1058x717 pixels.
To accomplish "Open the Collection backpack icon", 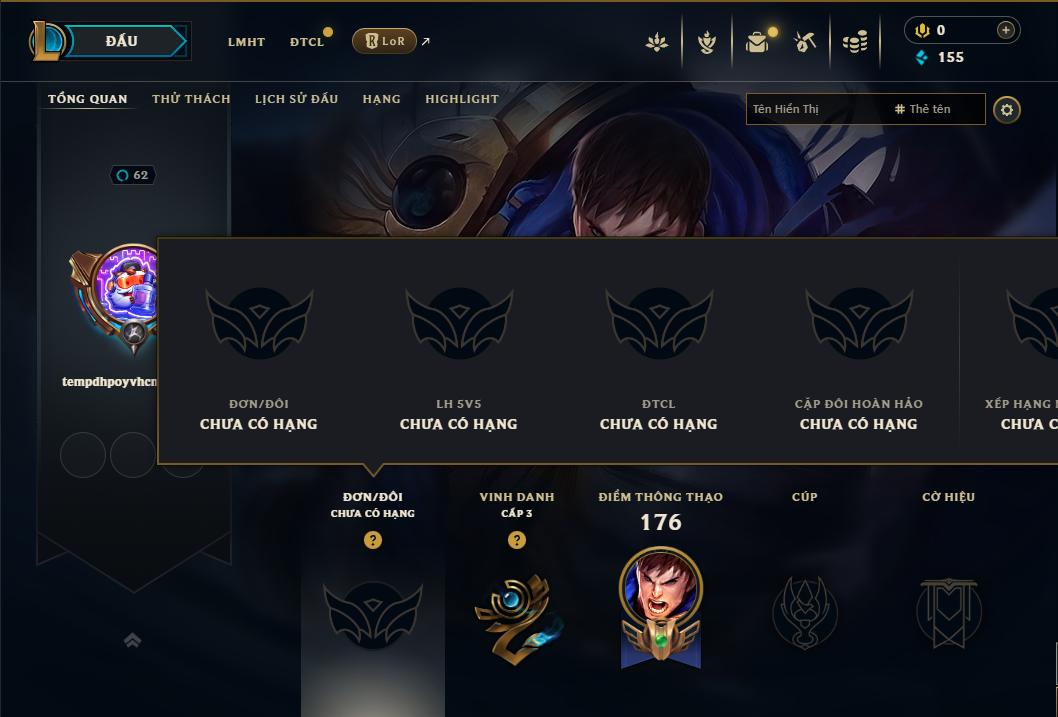I will [758, 42].
